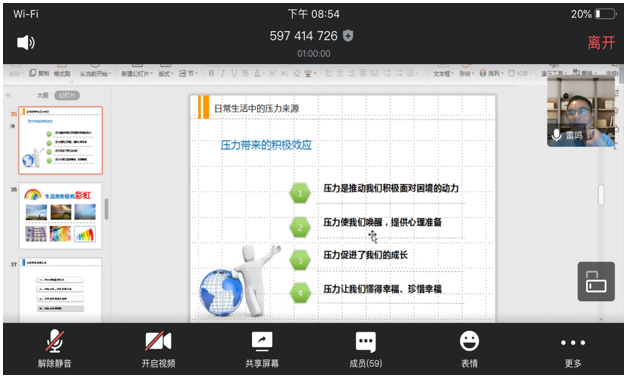Start sharing with 共享屏幕
This screenshot has width=624, height=377.
click(x=262, y=349)
